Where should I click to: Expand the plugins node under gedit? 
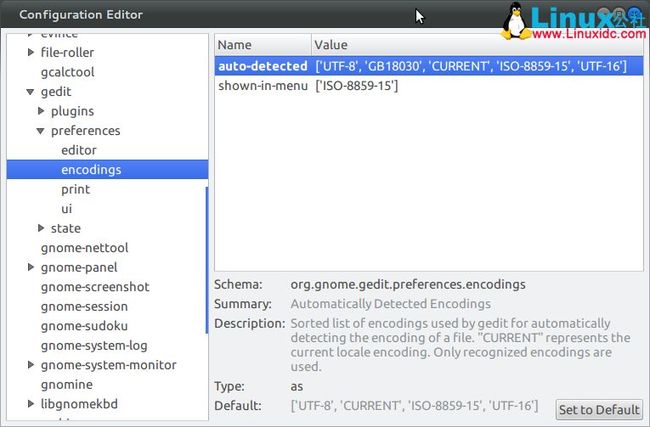tap(41, 111)
